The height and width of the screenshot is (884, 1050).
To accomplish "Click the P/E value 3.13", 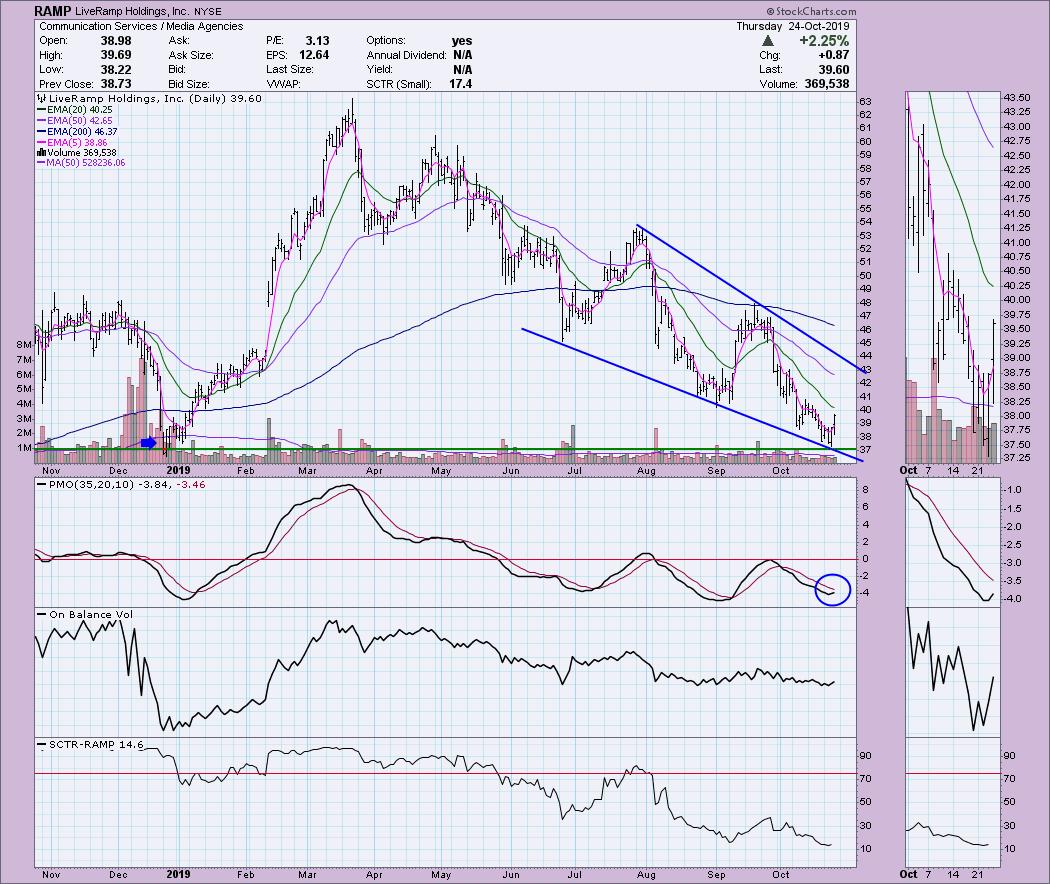I will coord(317,41).
